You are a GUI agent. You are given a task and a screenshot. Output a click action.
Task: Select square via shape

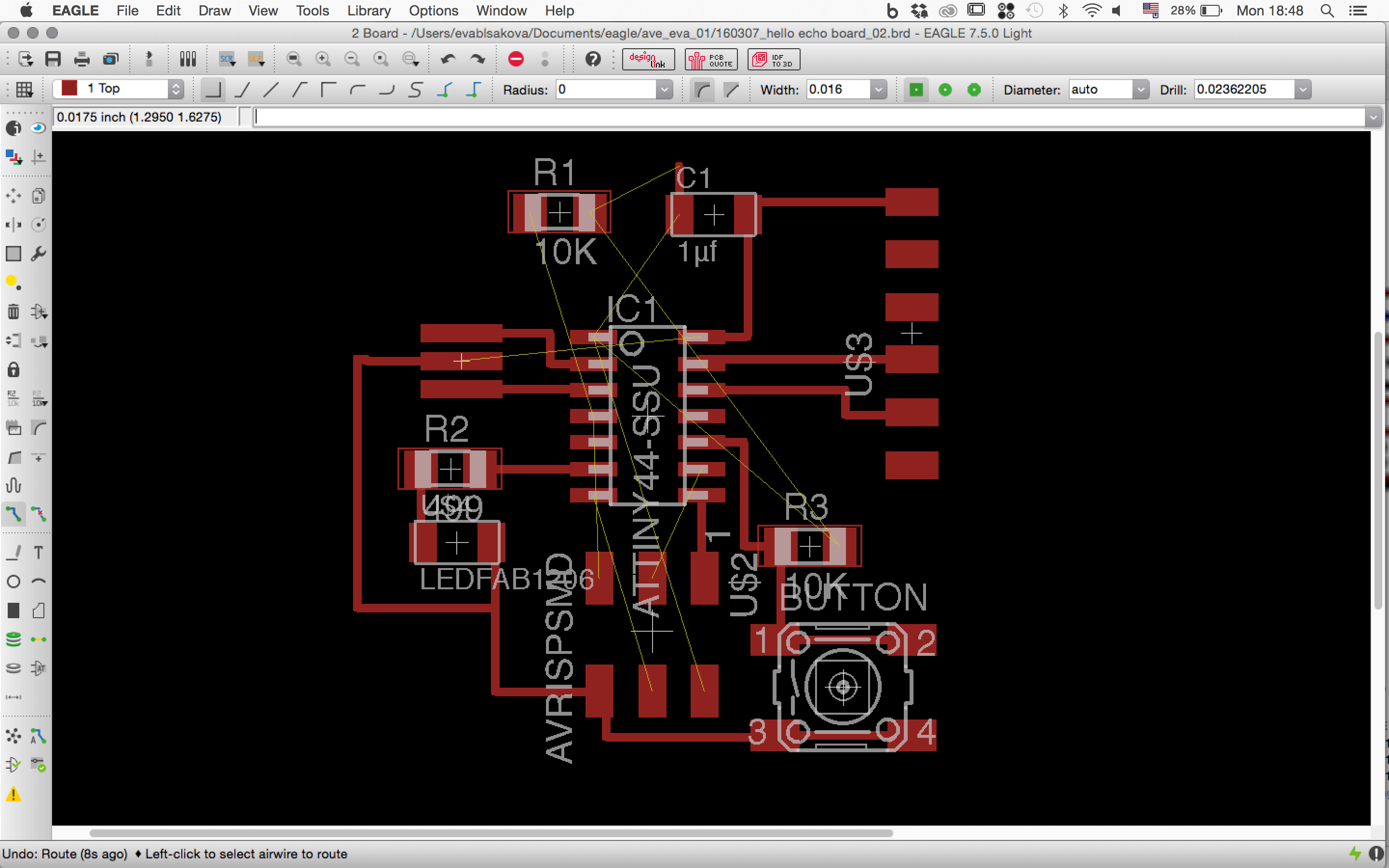pos(916,90)
